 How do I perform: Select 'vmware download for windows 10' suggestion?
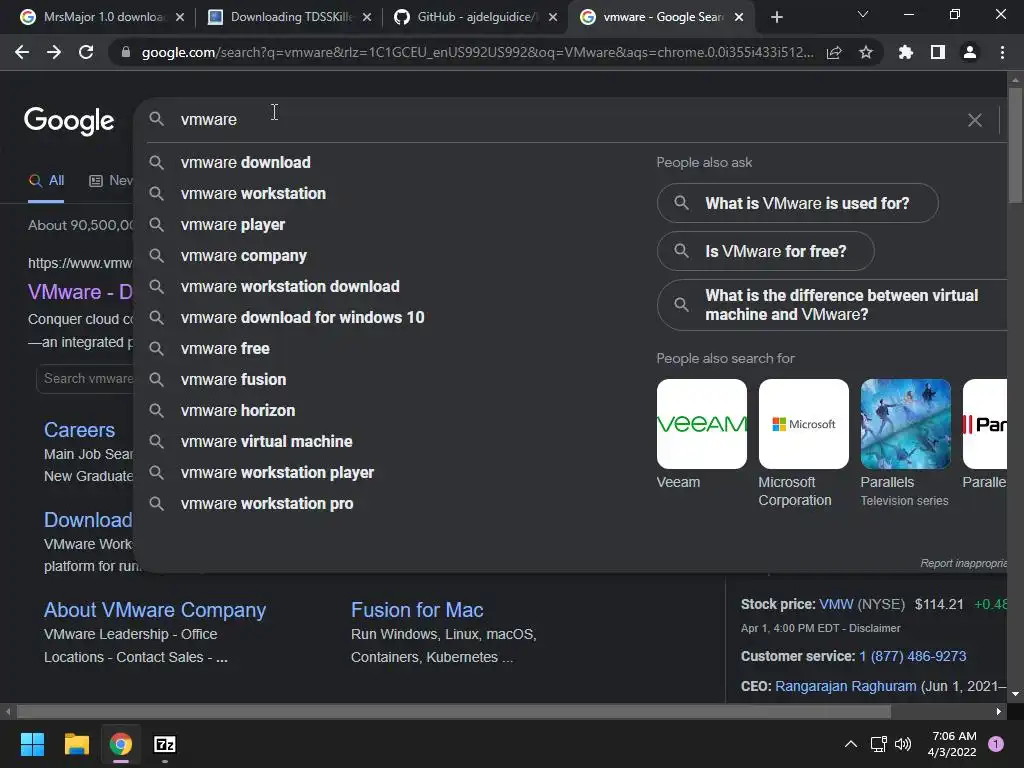[302, 317]
